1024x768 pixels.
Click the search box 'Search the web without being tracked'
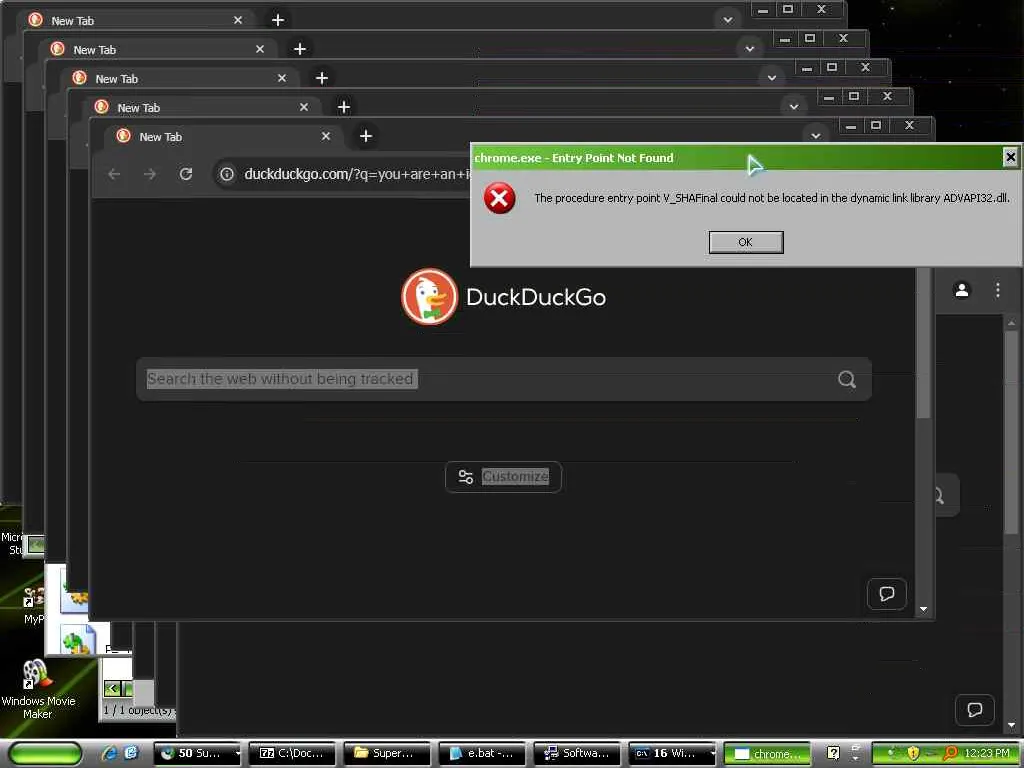click(x=504, y=379)
